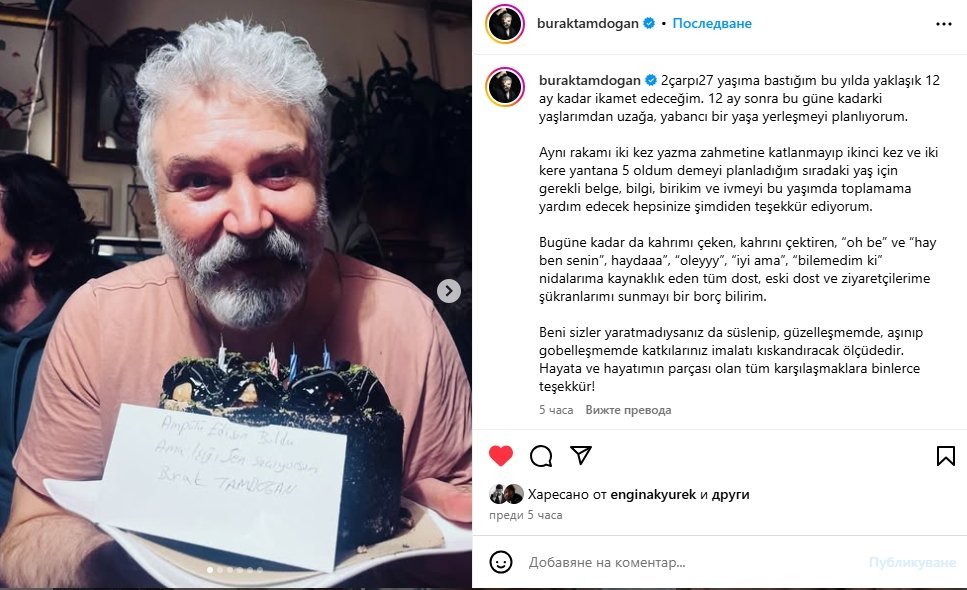Open comments with the speech bubble icon

tap(541, 456)
